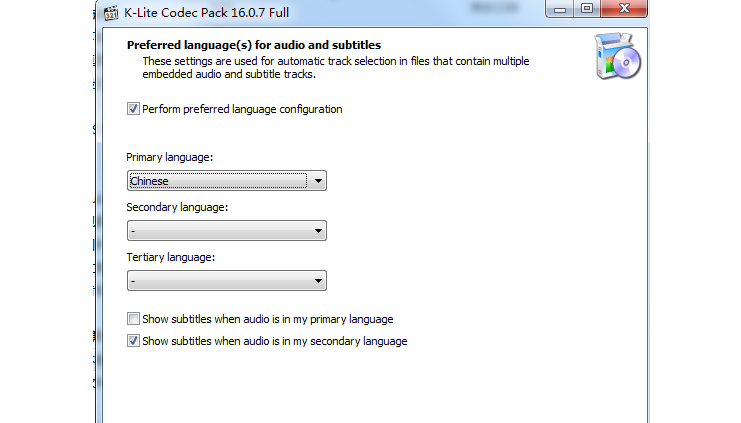Click the Preferred language(s) heading text
The height and width of the screenshot is (423, 741).
(254, 45)
